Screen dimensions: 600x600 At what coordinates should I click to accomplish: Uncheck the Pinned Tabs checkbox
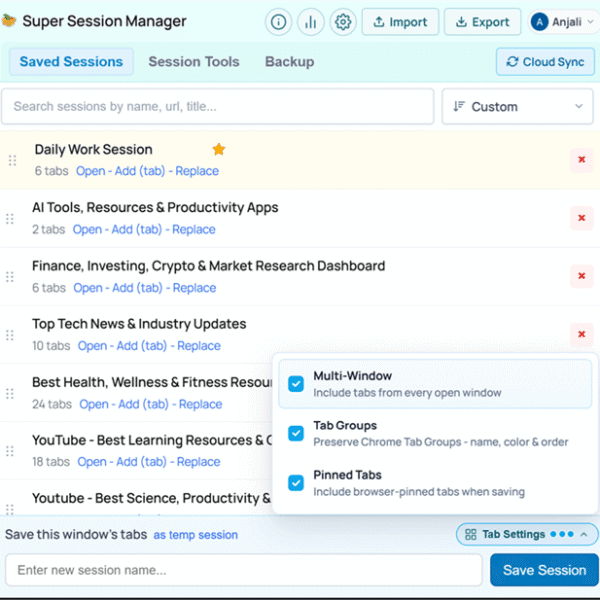click(x=296, y=483)
